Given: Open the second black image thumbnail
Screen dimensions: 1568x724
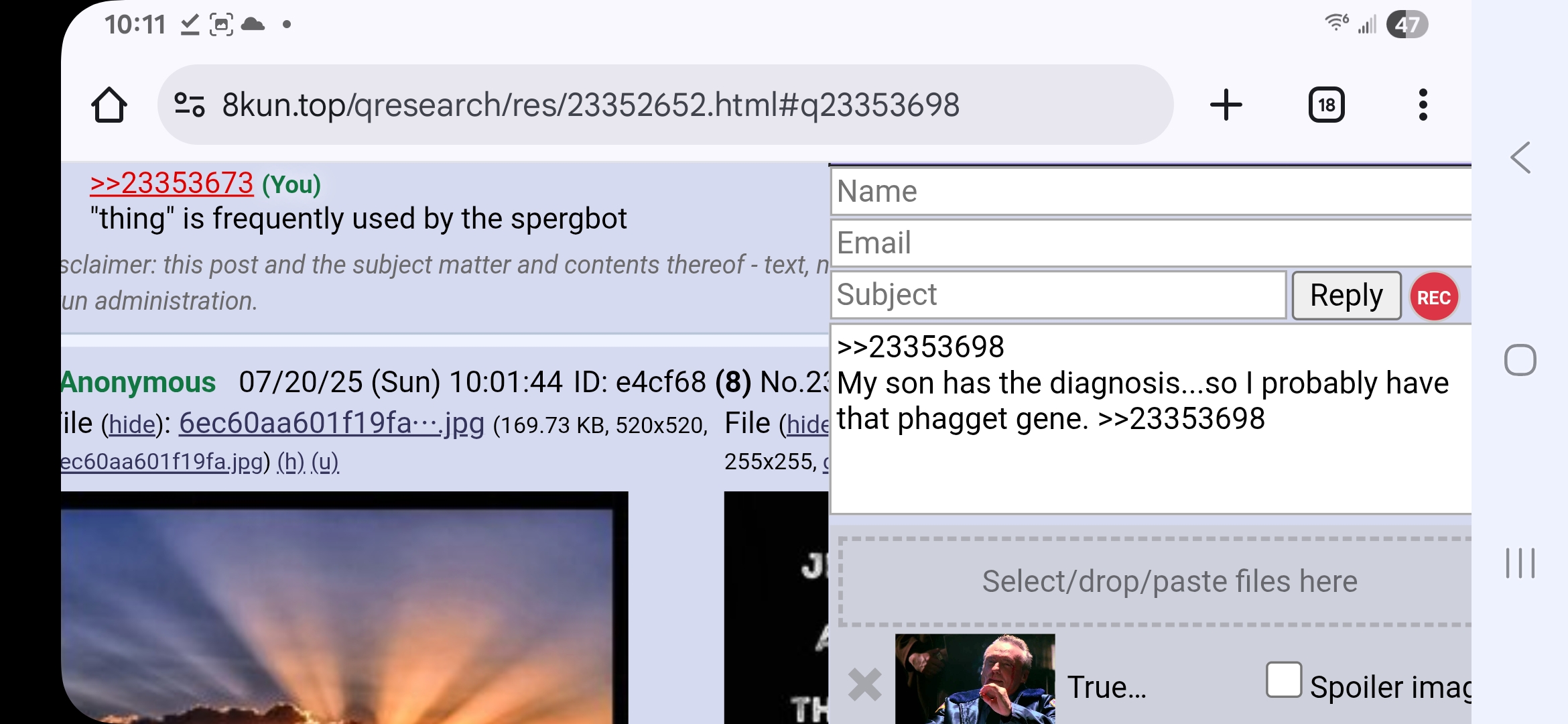Looking at the screenshot, I should pos(776,607).
